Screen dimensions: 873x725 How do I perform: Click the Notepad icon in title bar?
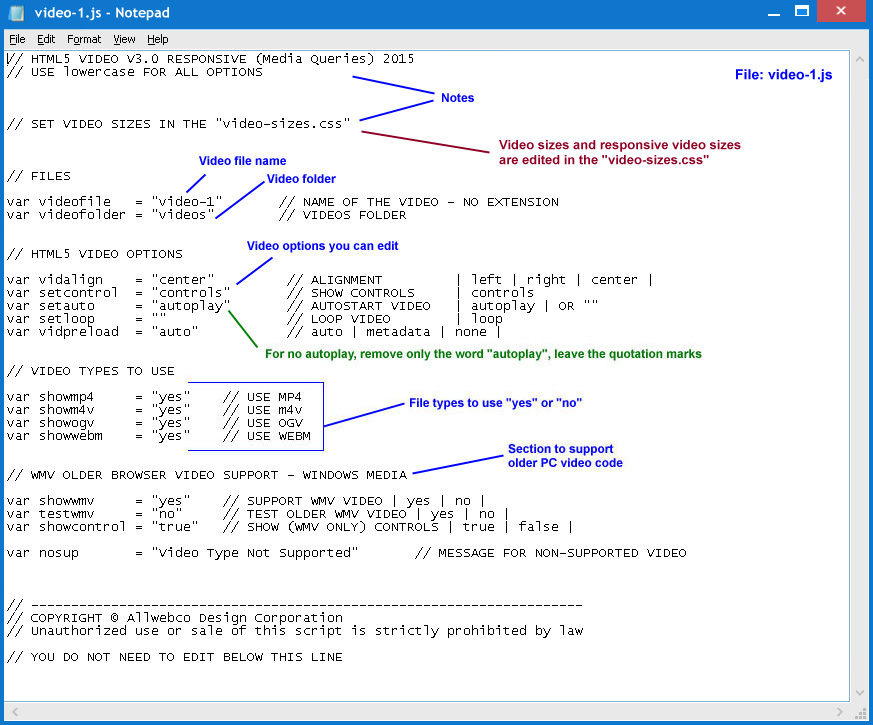point(17,13)
